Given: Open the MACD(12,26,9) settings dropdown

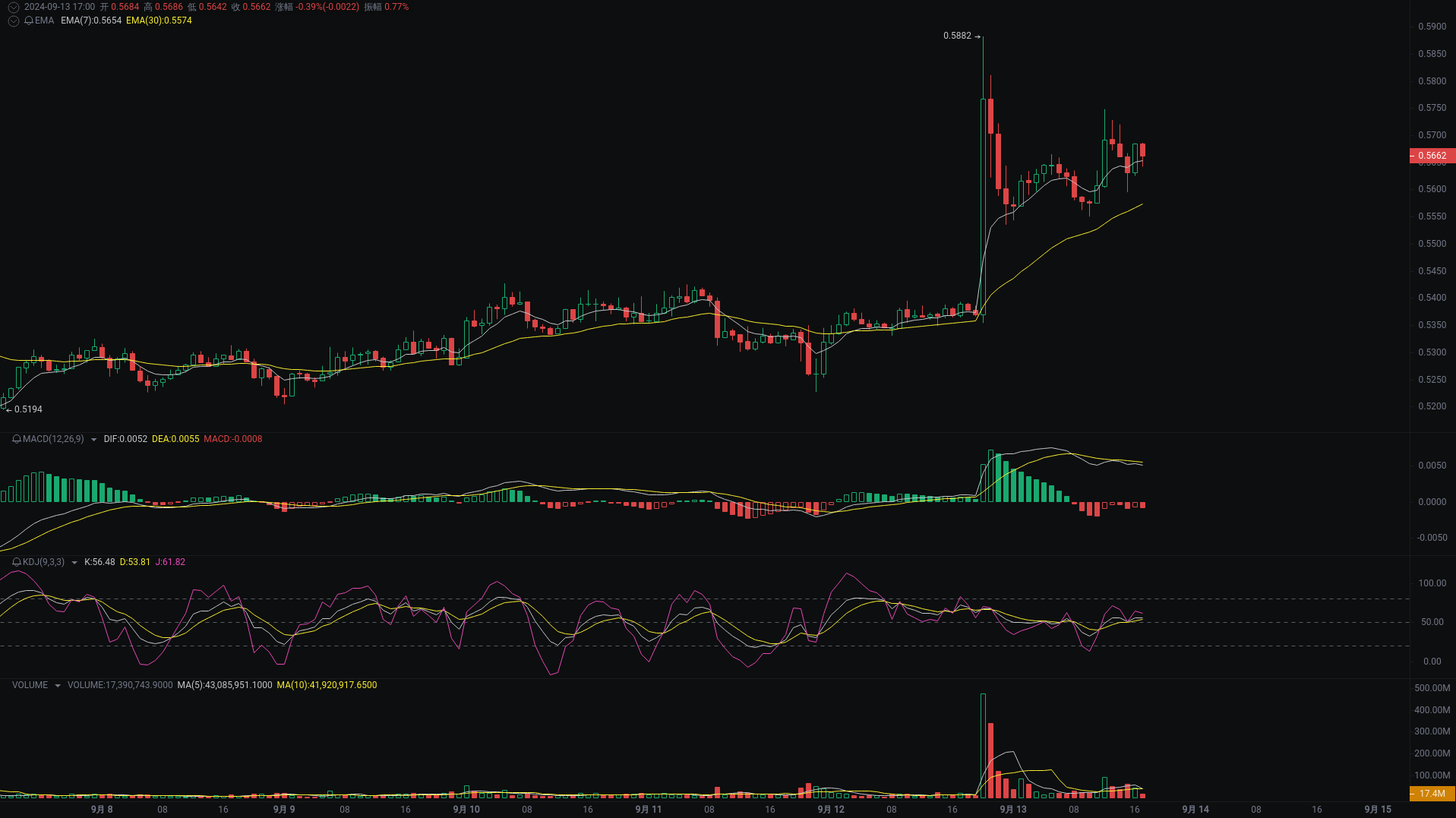Looking at the screenshot, I should (93, 439).
